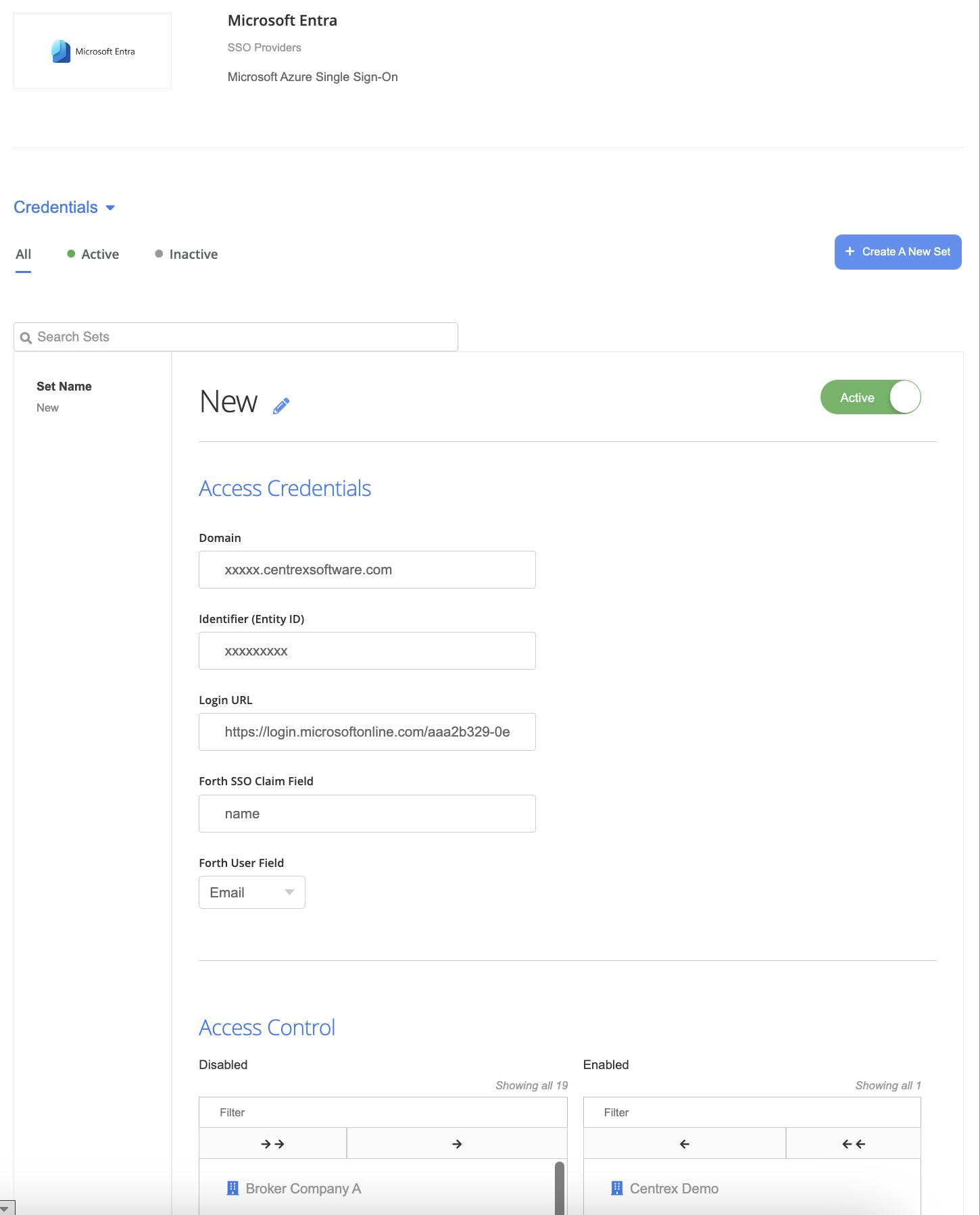Image resolution: width=980 pixels, height=1215 pixels.
Task: Open the Forth User Field Email dropdown
Action: click(x=252, y=893)
